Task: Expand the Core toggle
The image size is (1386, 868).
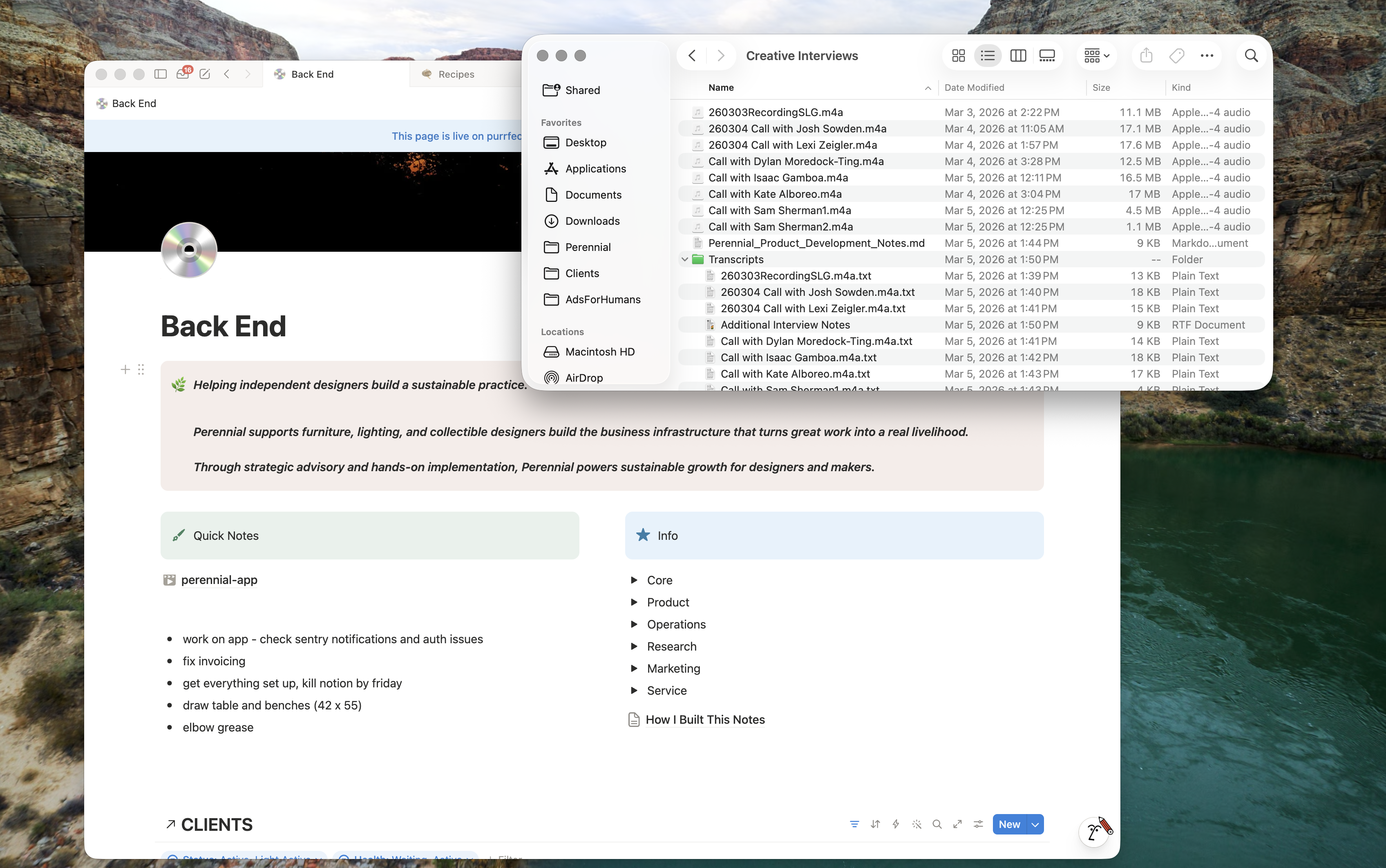Action: [x=634, y=580]
